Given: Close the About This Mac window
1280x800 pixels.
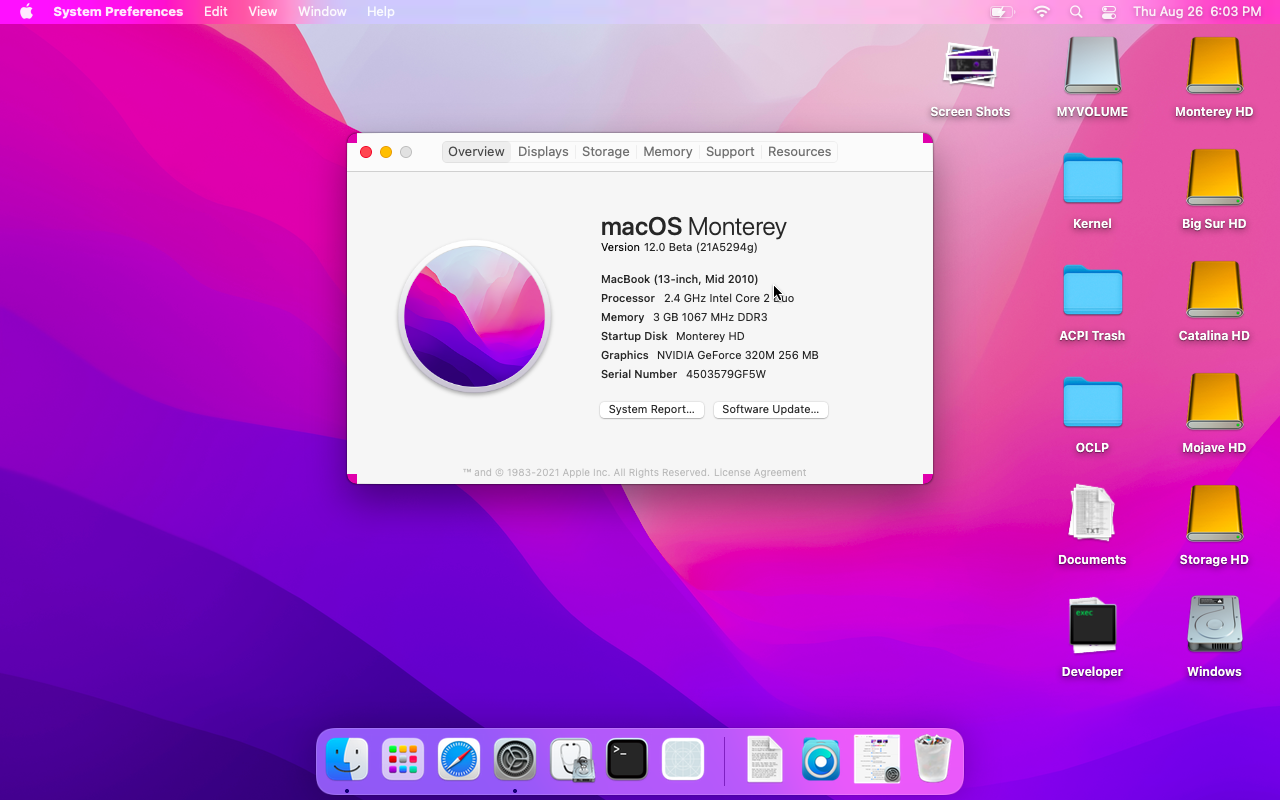Looking at the screenshot, I should coord(366,152).
